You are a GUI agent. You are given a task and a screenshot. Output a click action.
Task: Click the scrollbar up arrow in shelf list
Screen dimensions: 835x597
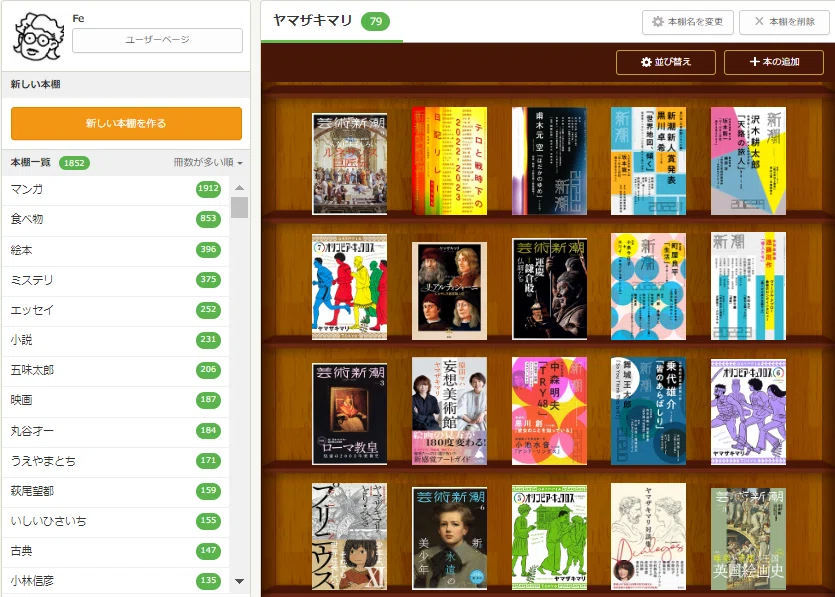click(x=240, y=188)
